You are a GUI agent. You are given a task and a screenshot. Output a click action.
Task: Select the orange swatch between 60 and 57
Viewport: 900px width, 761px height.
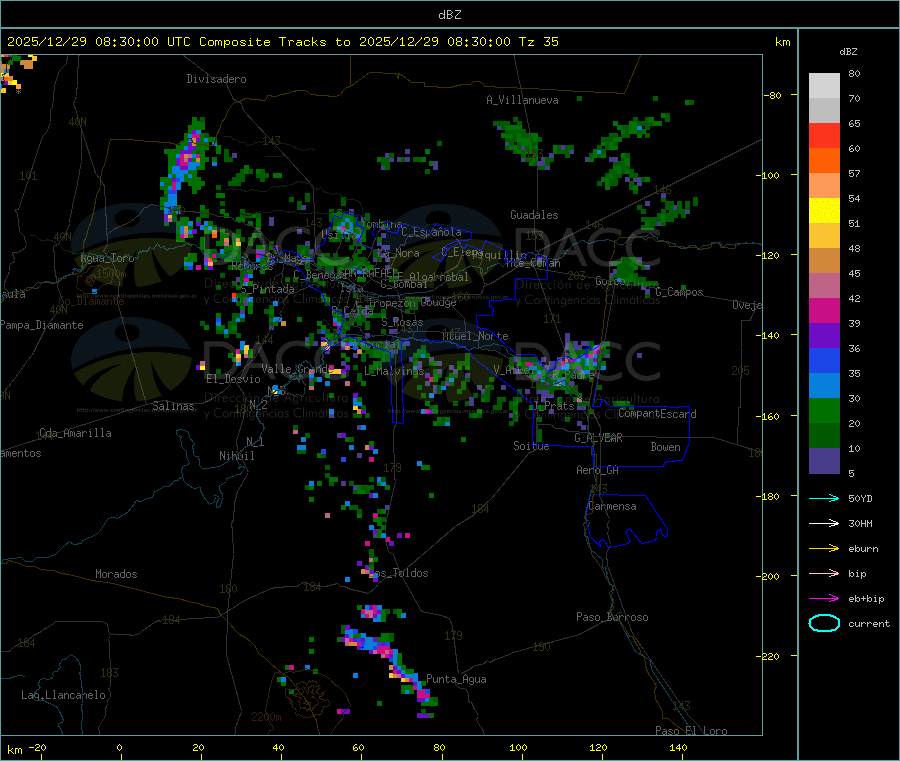click(824, 161)
